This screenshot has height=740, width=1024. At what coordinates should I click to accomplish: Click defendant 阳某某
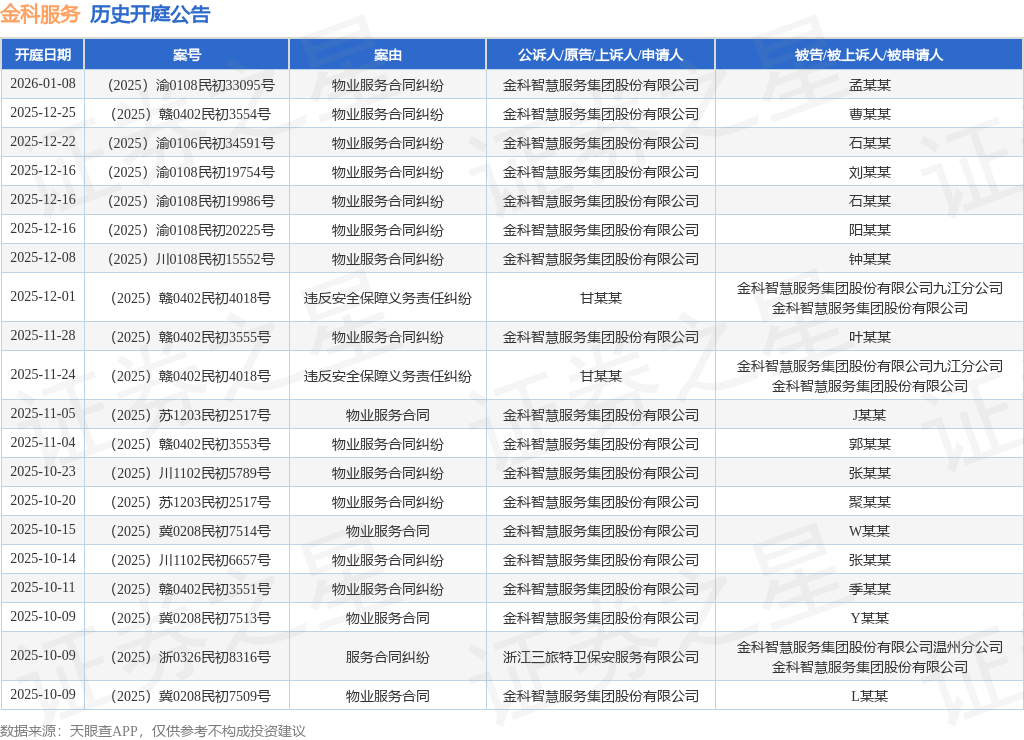(869, 230)
